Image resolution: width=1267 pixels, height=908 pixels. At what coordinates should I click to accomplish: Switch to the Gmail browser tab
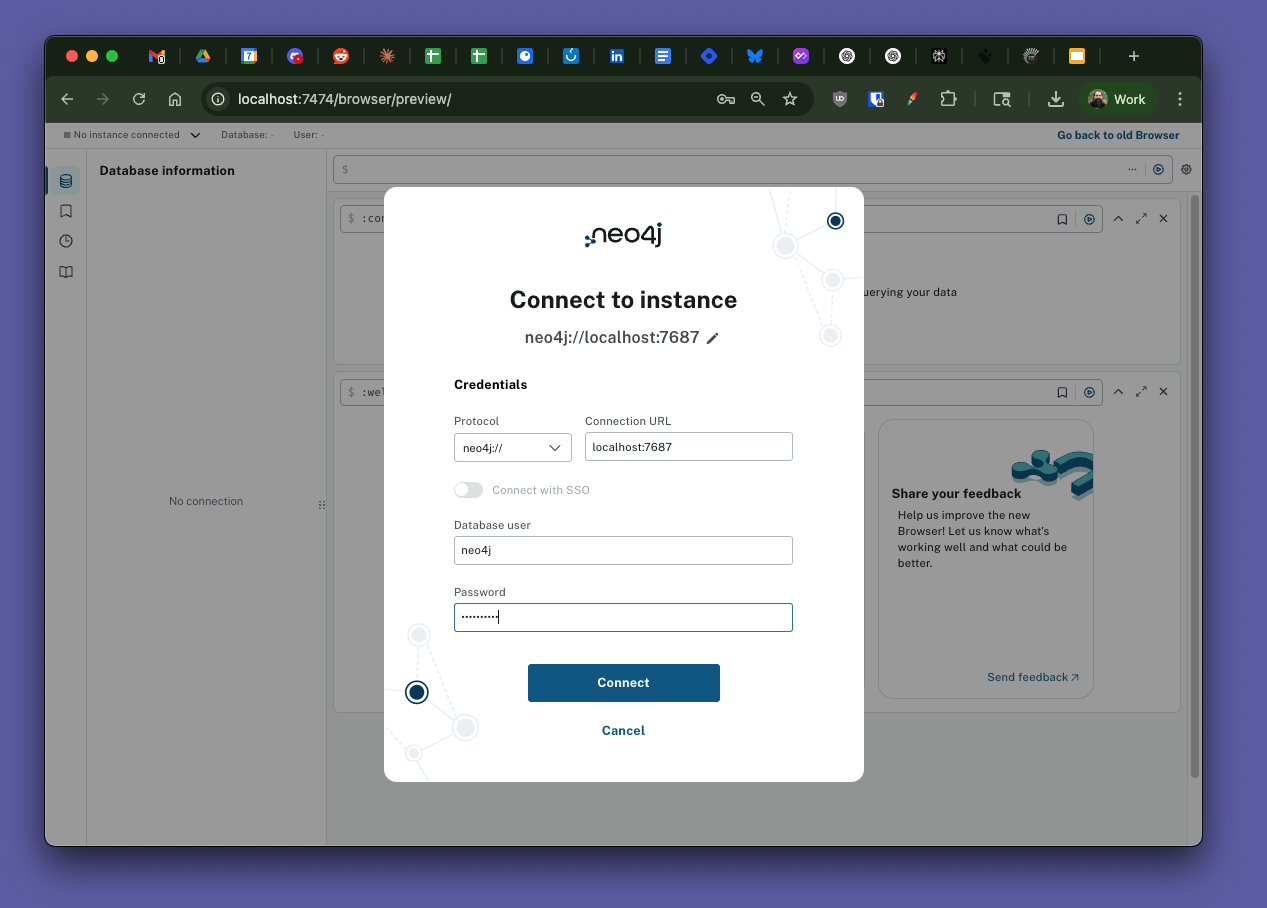tap(156, 56)
